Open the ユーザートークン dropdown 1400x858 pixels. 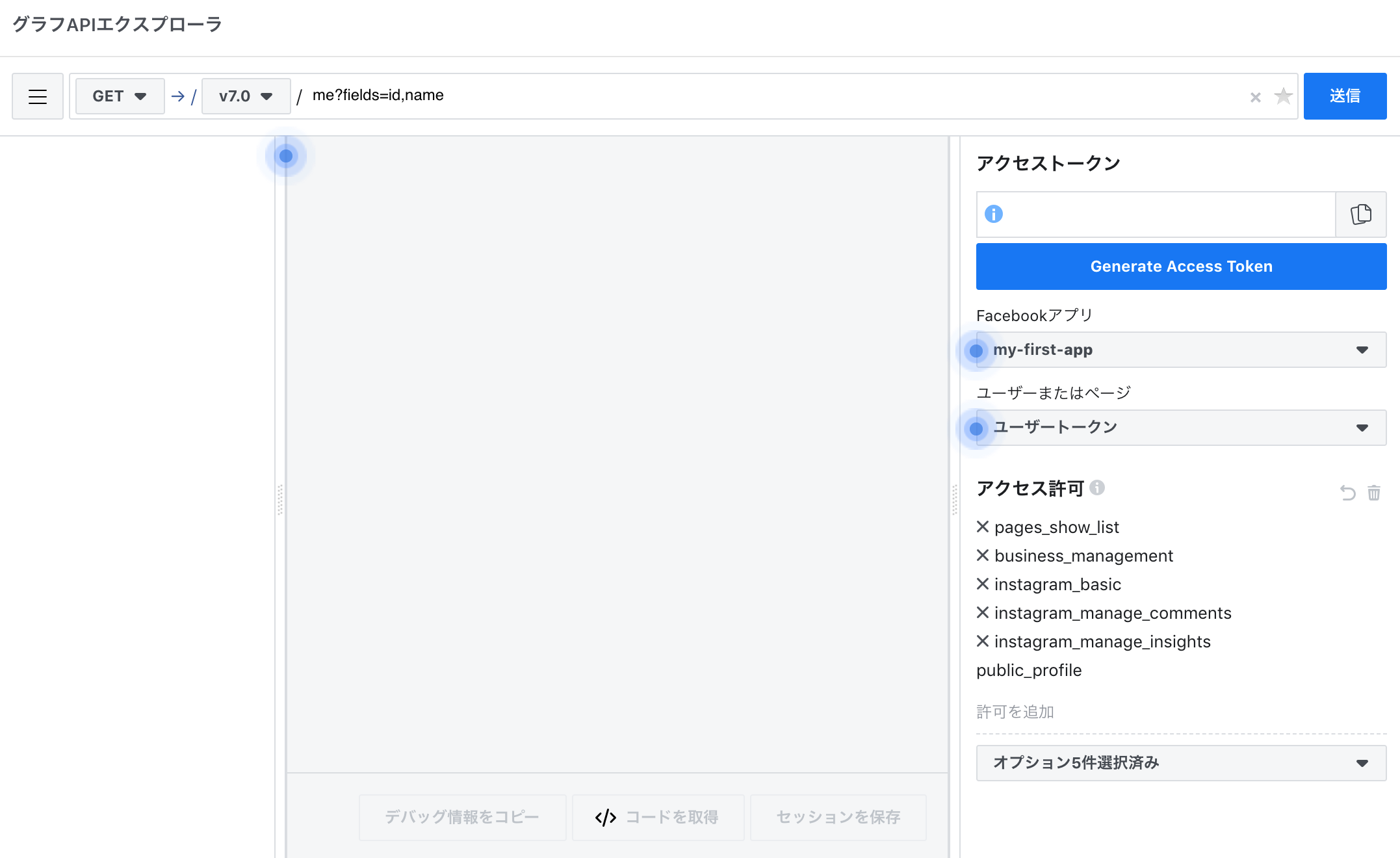coord(1180,428)
